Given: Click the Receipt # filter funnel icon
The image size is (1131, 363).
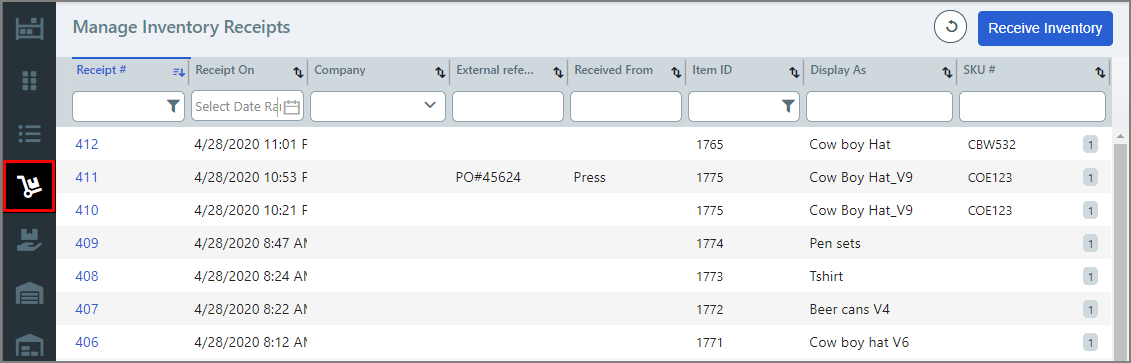Looking at the screenshot, I should click(x=173, y=106).
